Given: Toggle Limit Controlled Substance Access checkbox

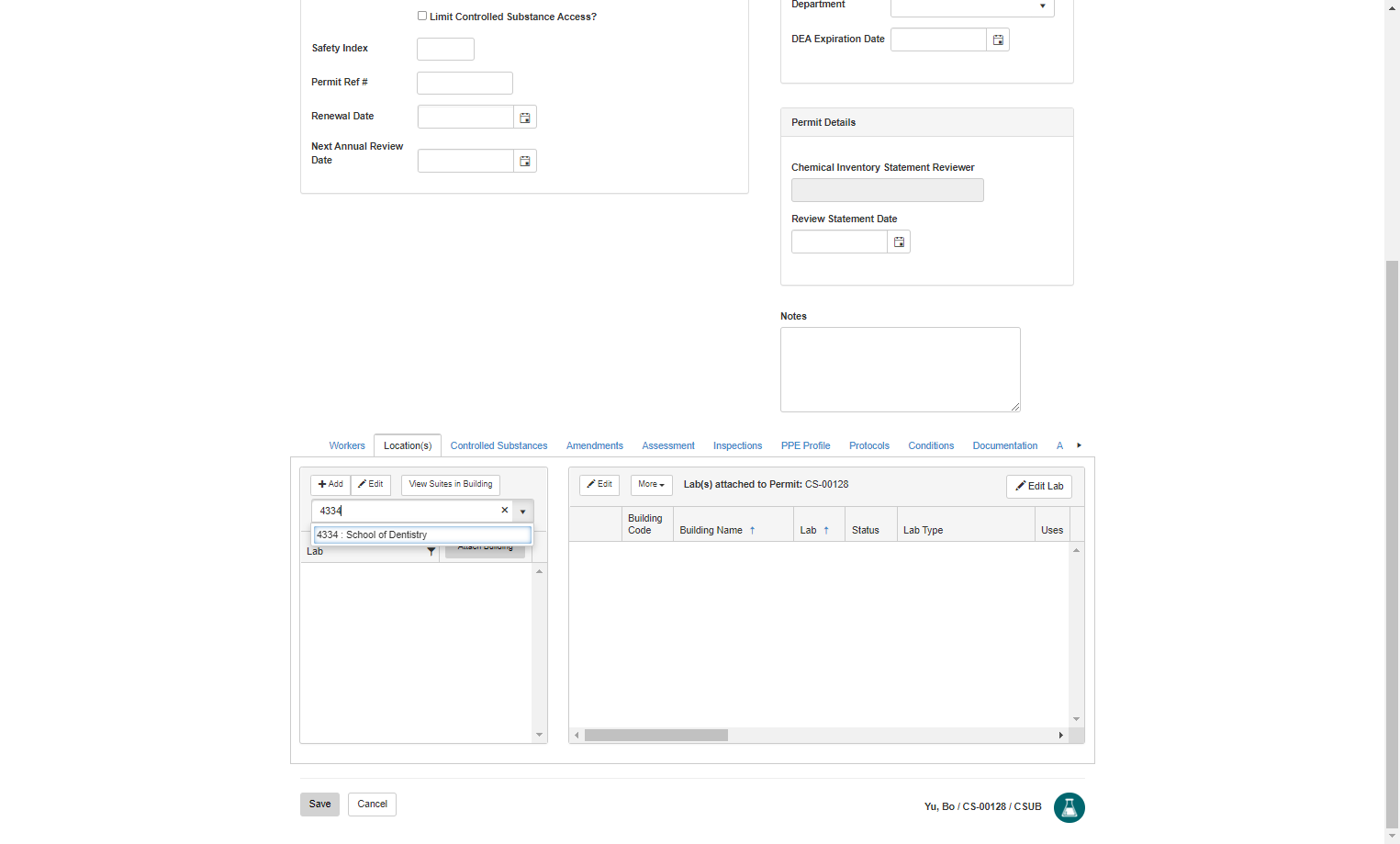Looking at the screenshot, I should [x=422, y=16].
